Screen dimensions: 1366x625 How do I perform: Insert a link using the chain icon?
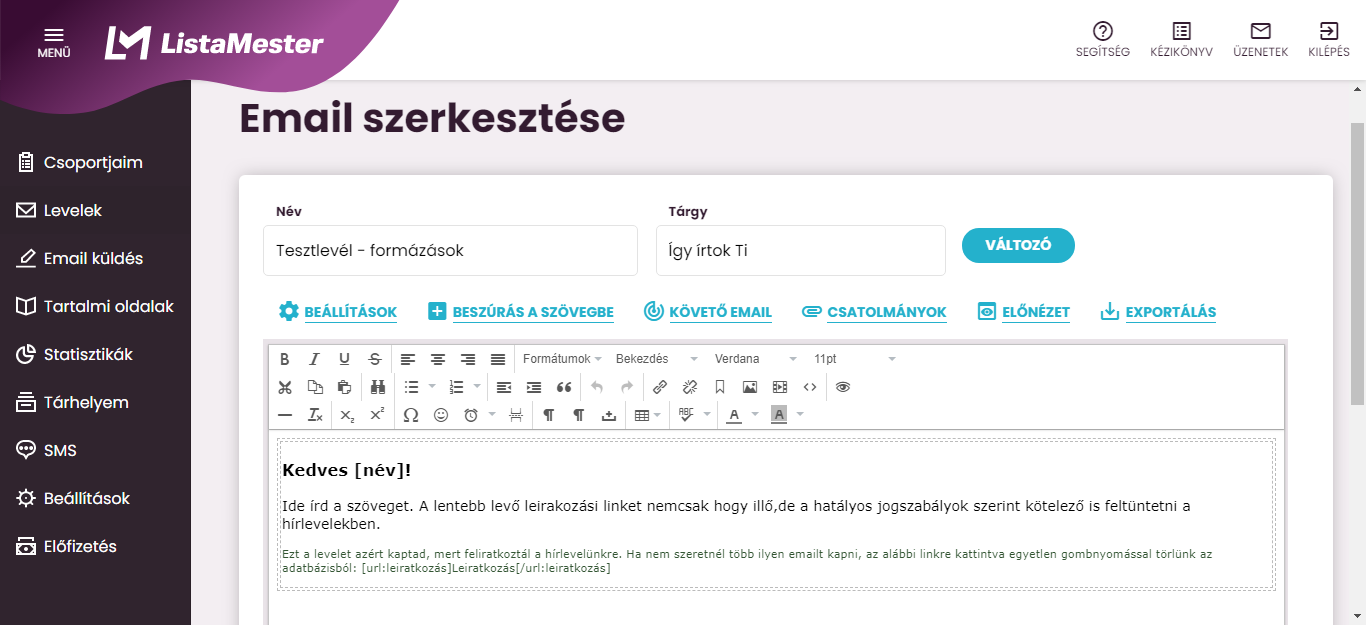point(660,387)
